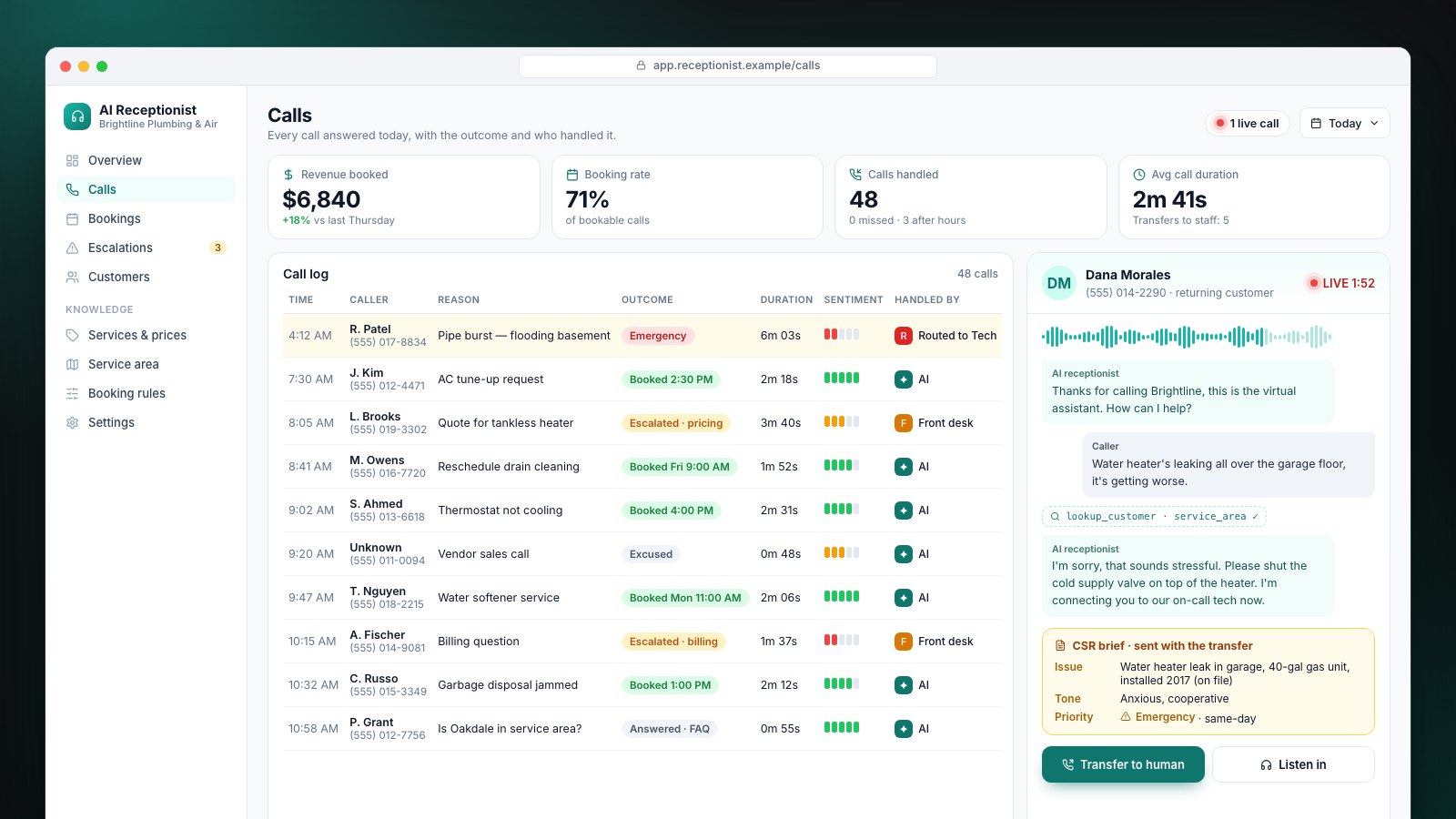Click the Escalated · billing tag
Screen dimensions: 1456x819
[x=673, y=642]
